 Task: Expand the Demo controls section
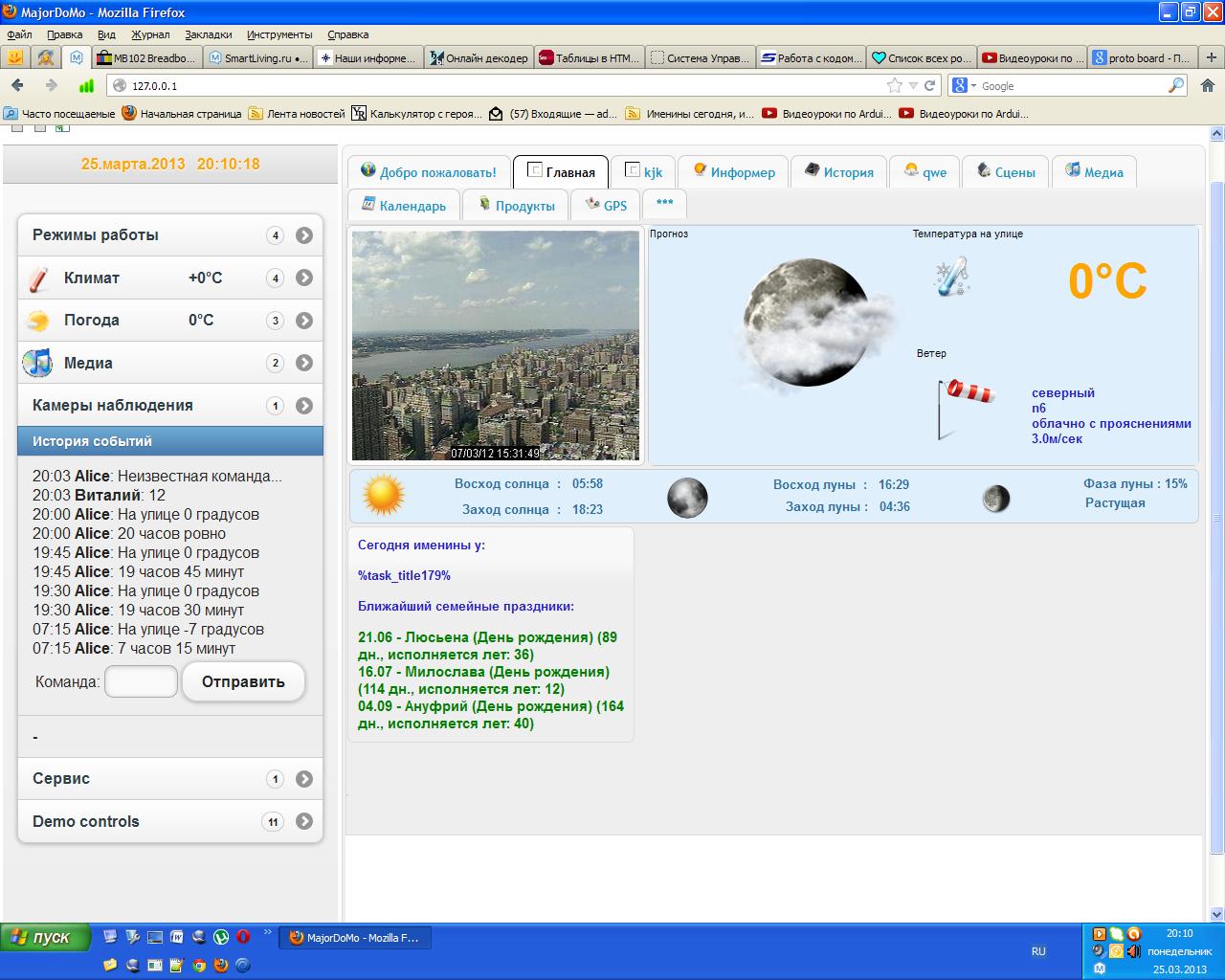(304, 821)
